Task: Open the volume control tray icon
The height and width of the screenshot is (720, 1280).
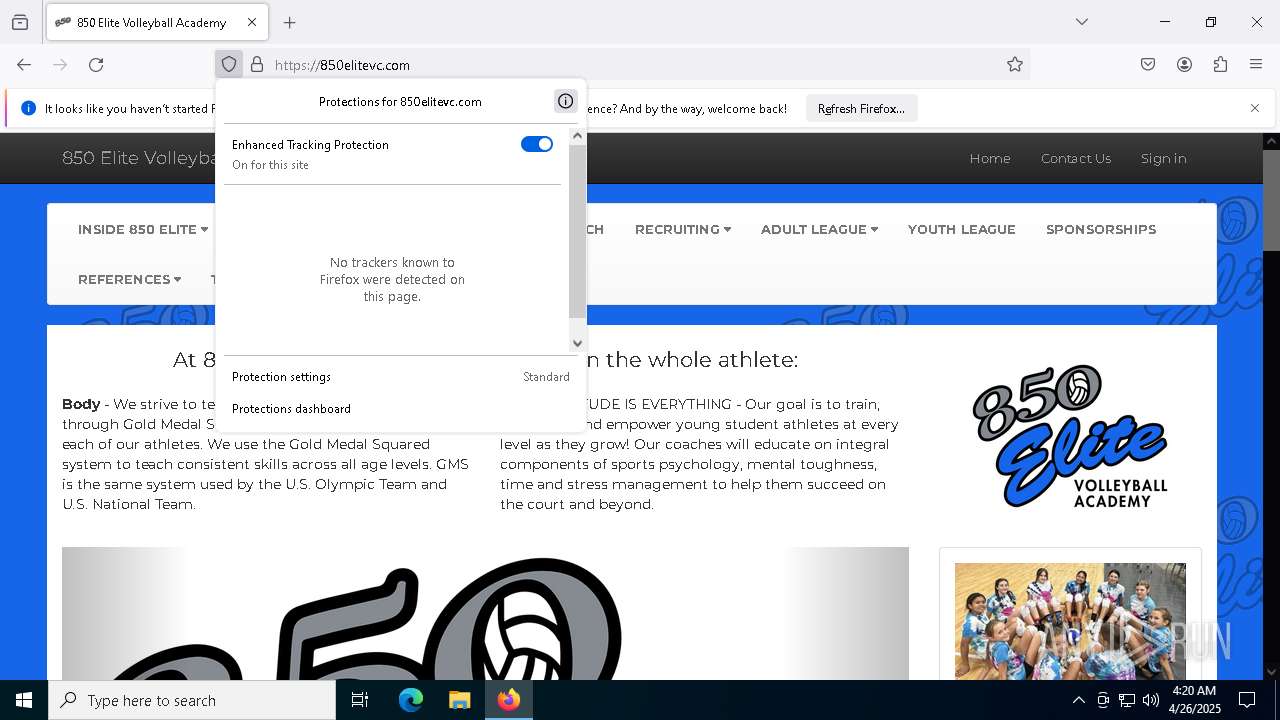Action: pos(1151,700)
